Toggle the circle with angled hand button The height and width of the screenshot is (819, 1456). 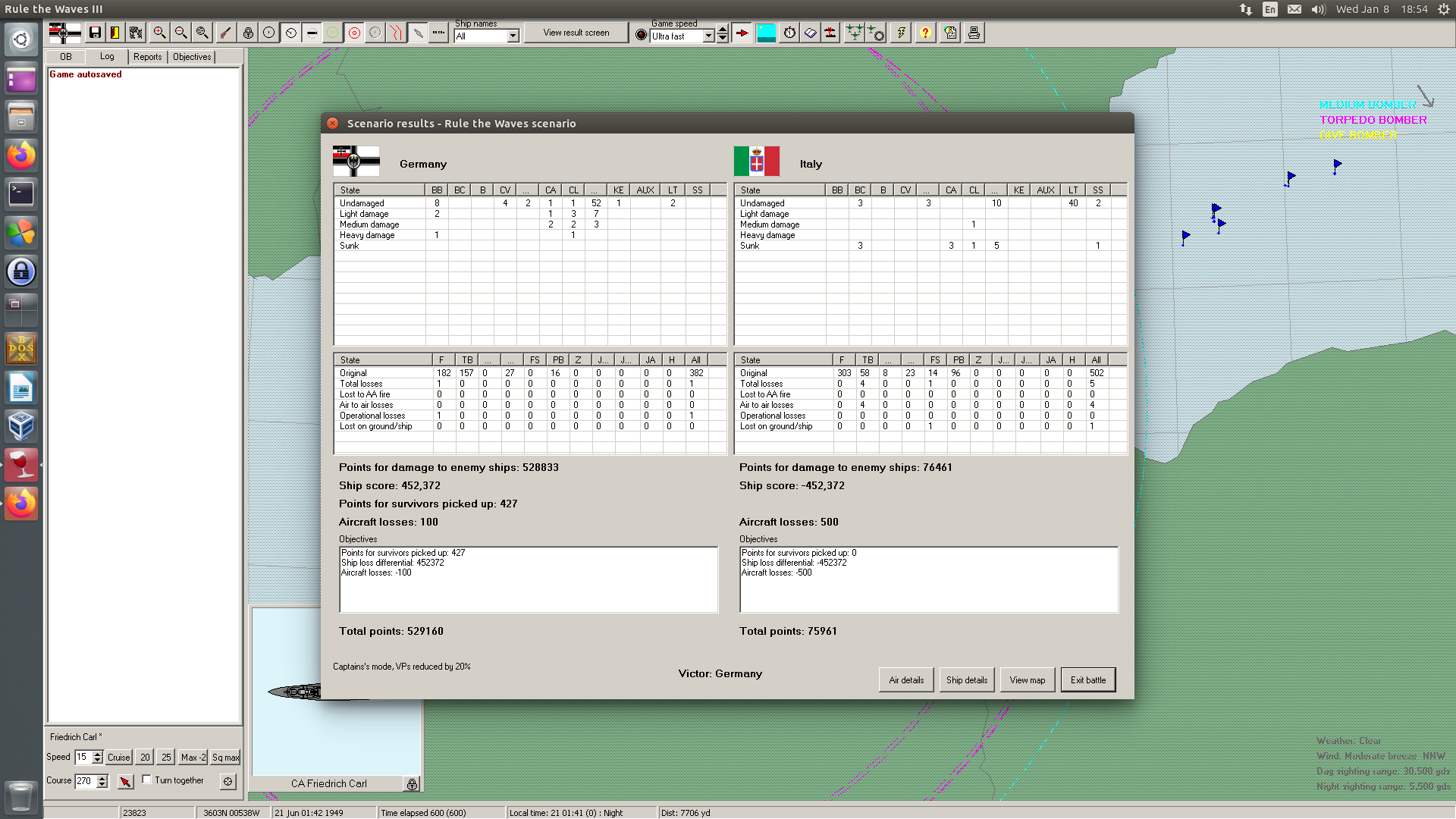[x=290, y=33]
